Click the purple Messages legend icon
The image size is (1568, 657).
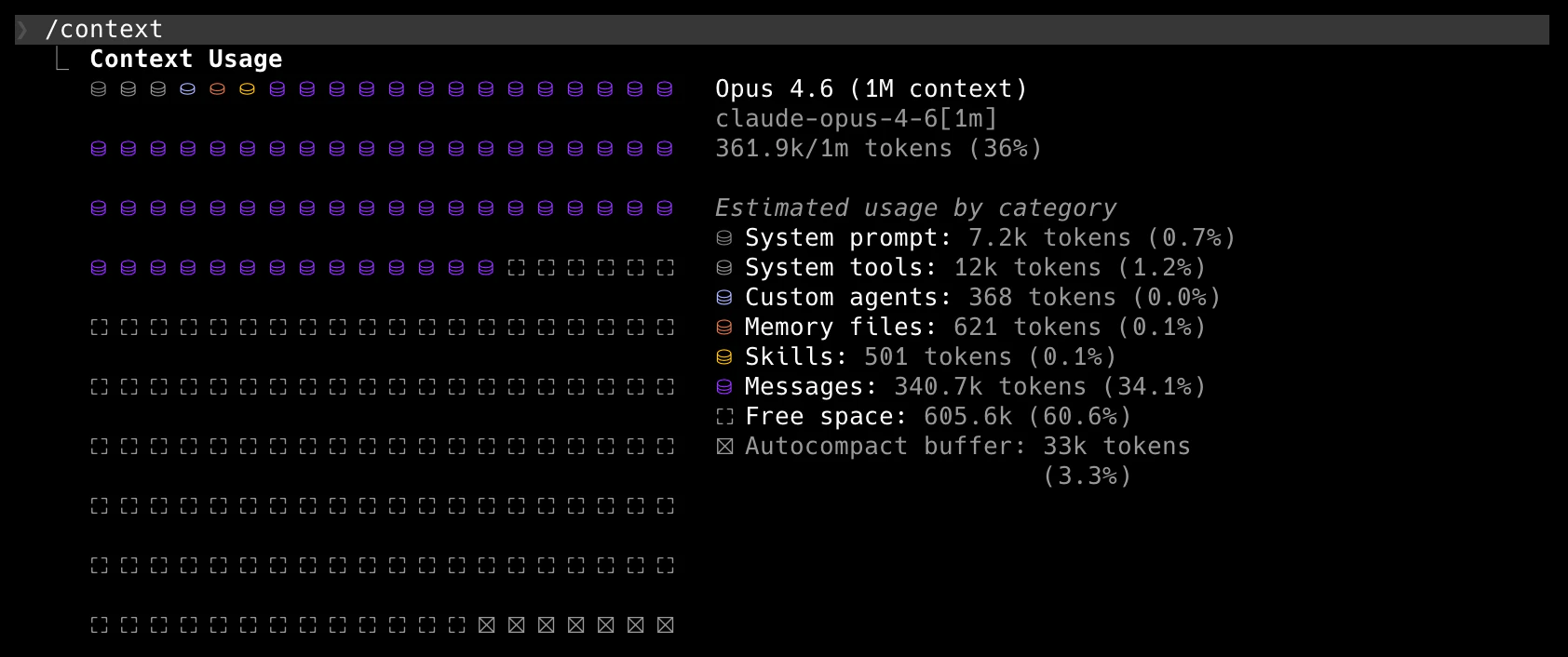724,387
